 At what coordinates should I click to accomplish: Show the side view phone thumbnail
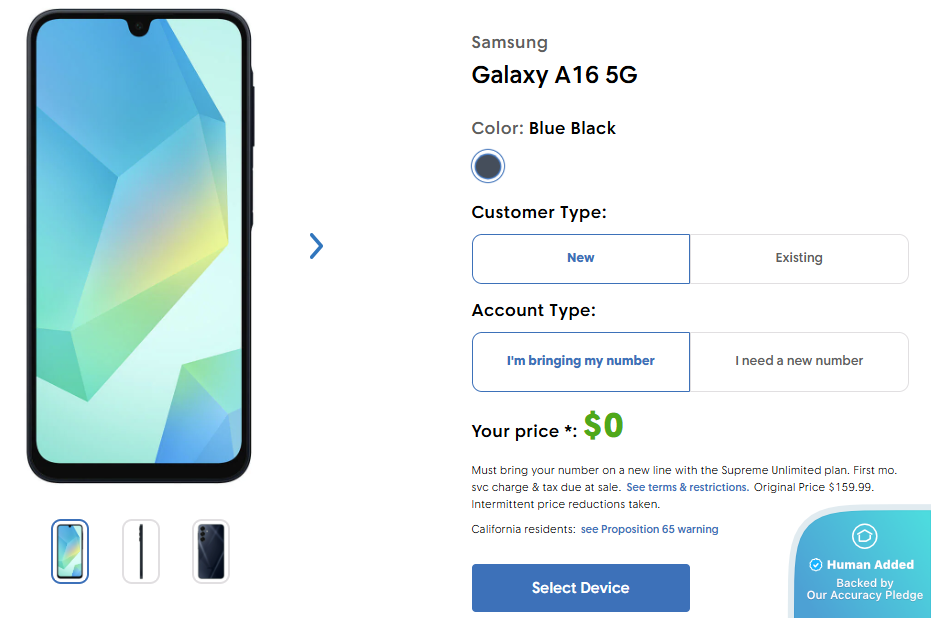click(x=141, y=552)
